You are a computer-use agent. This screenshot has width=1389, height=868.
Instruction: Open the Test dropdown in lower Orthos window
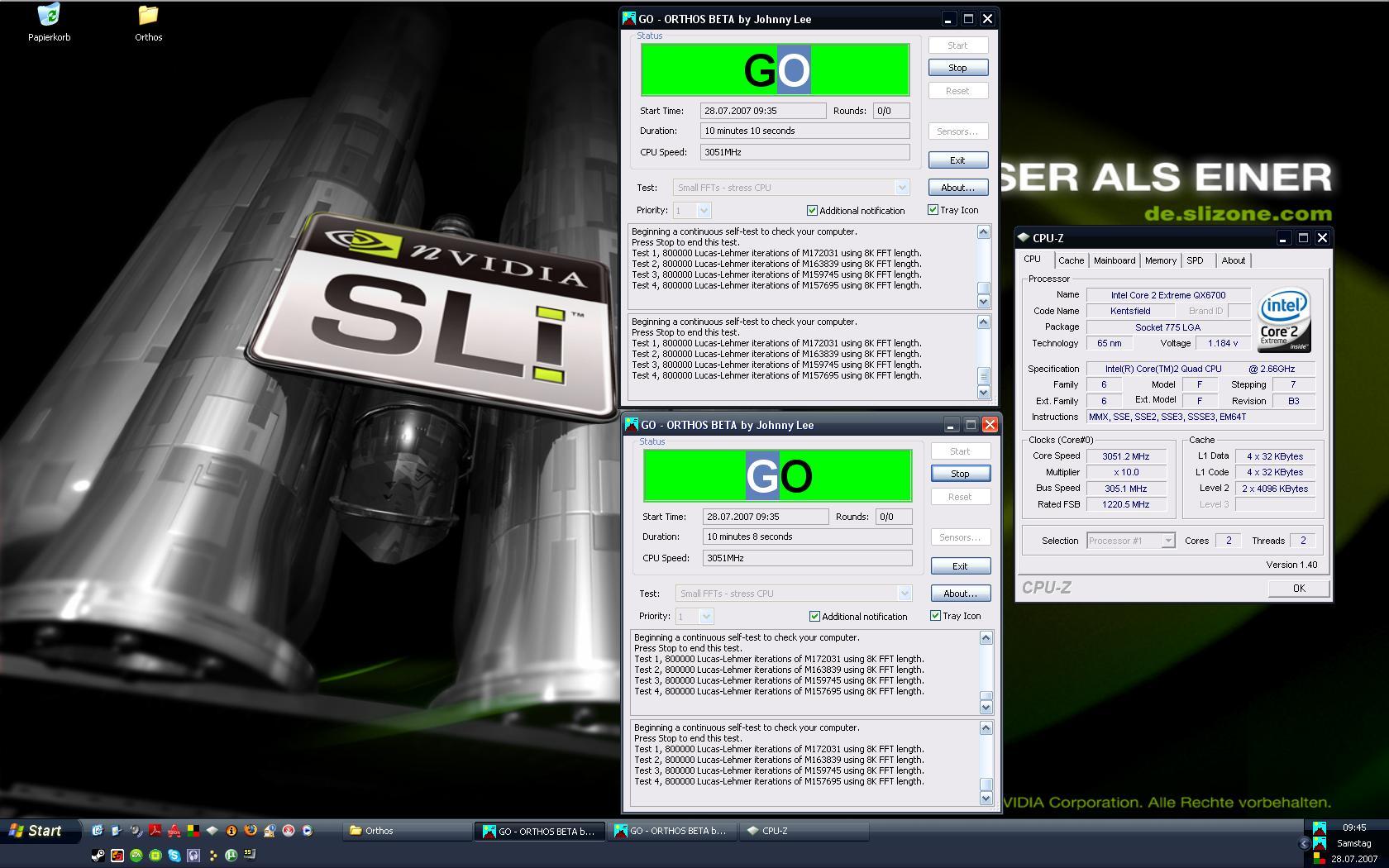pyautogui.click(x=905, y=594)
